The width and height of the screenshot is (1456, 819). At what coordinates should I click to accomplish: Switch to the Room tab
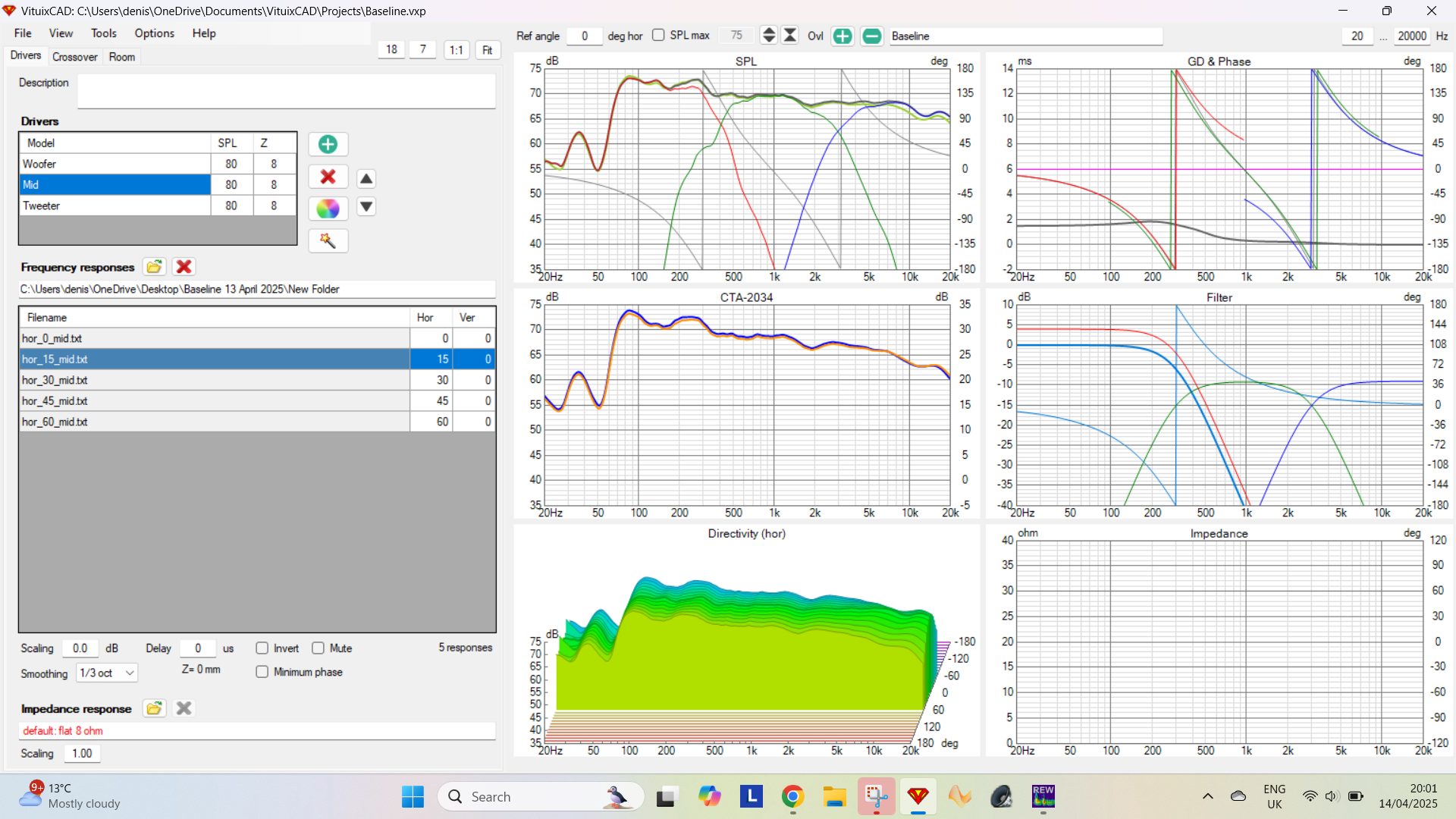[122, 57]
